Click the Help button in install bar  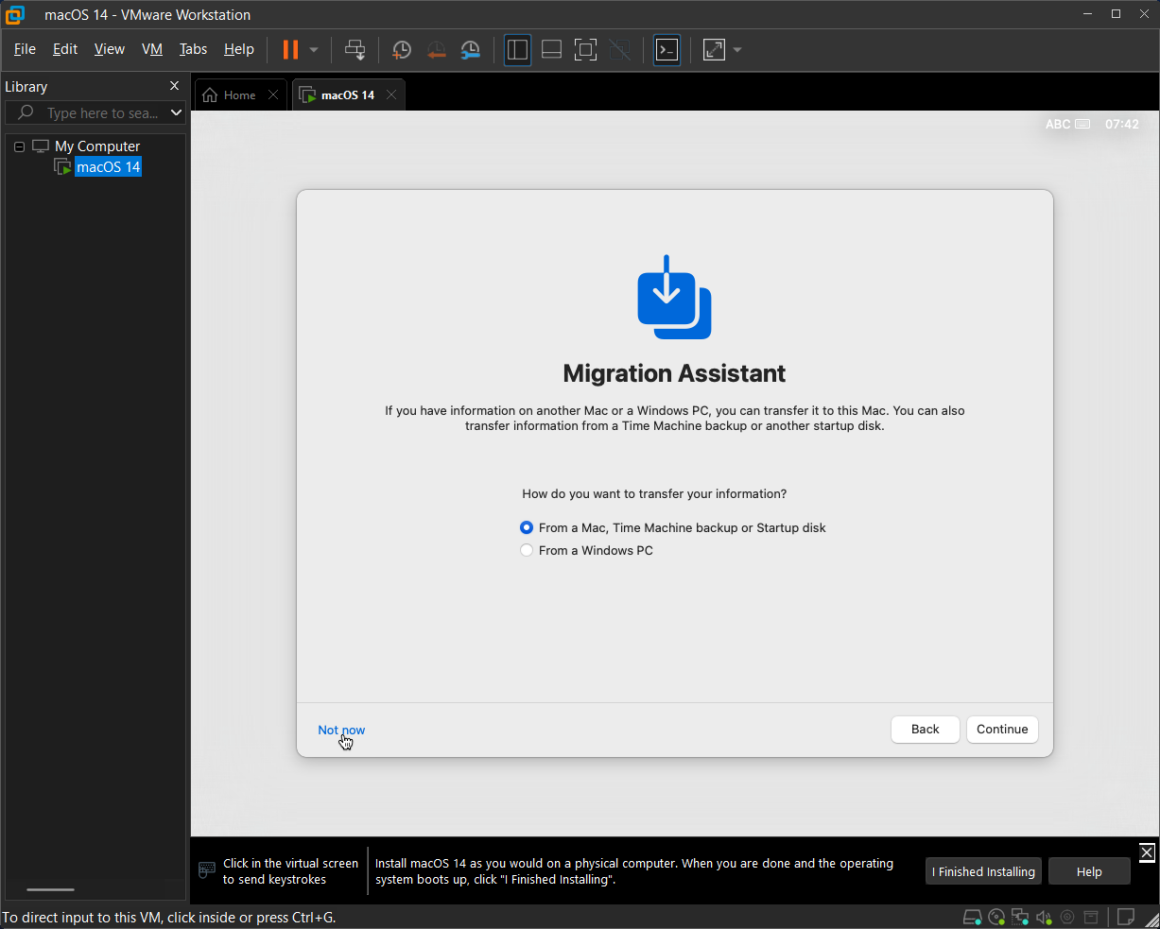click(1089, 871)
